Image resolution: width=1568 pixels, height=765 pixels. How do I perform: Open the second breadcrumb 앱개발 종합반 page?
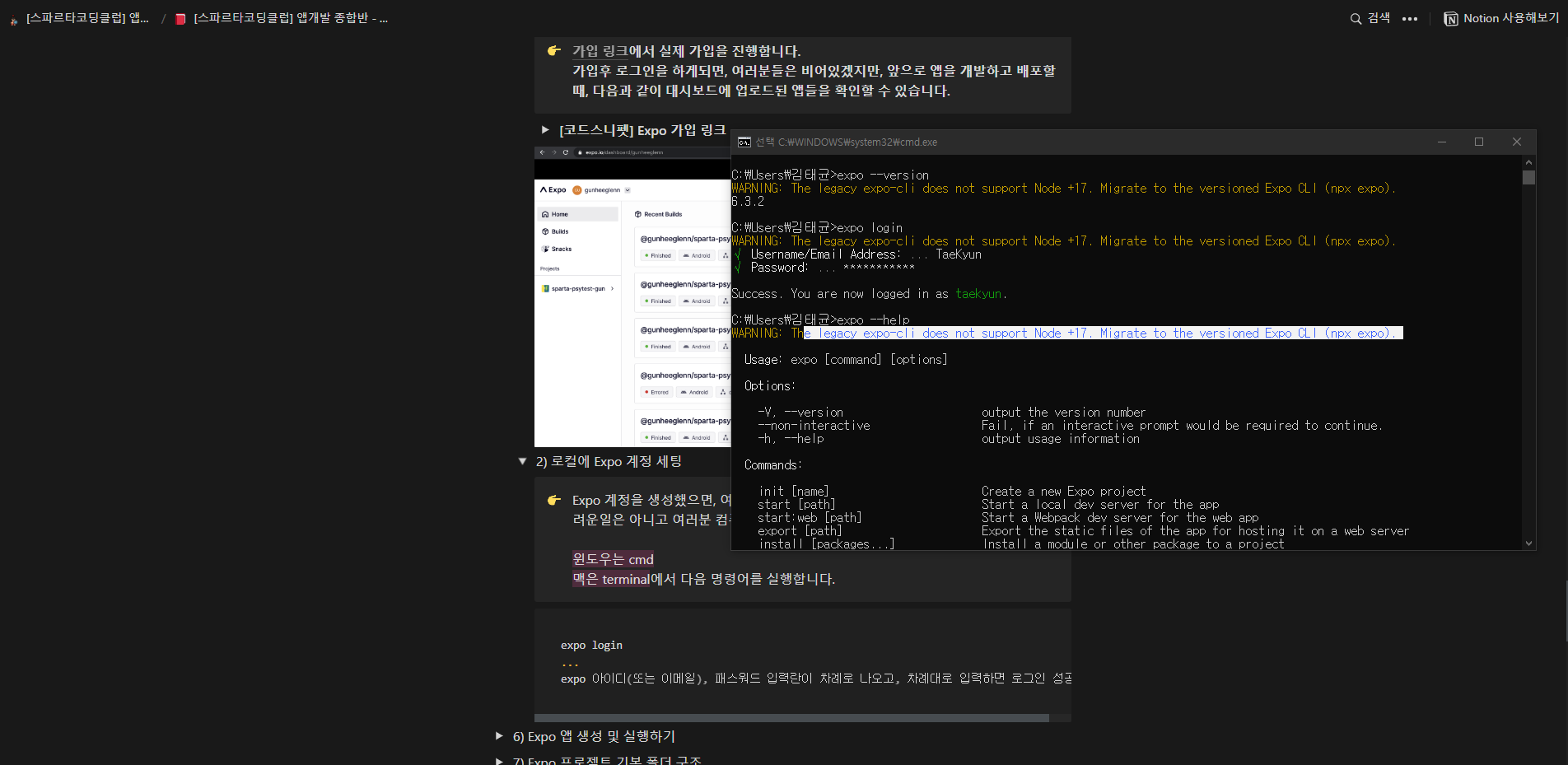[x=282, y=18]
